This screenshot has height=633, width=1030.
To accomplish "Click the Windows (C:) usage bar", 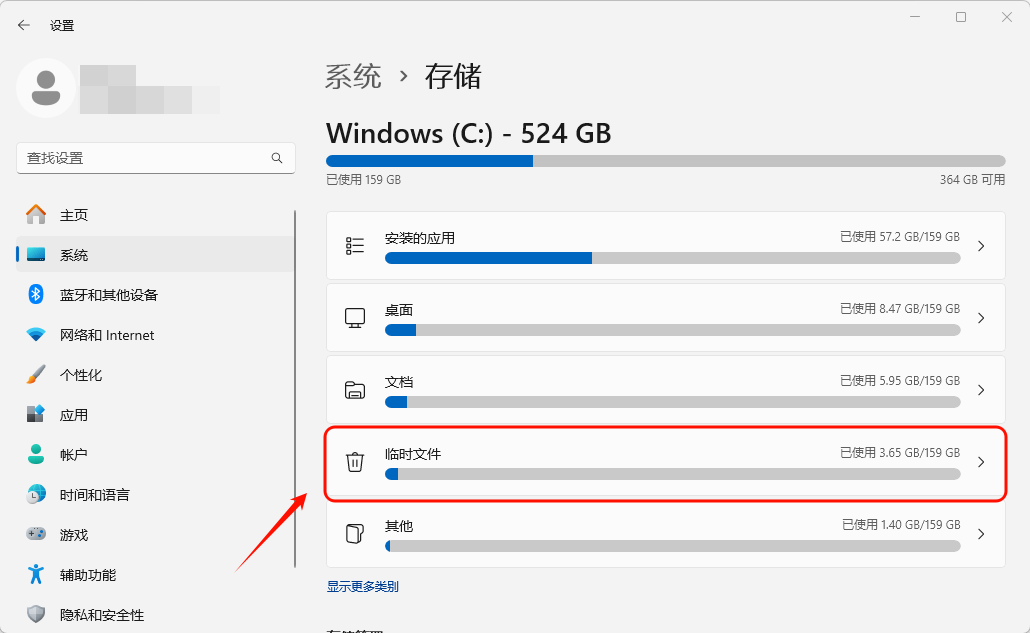I will tap(665, 161).
